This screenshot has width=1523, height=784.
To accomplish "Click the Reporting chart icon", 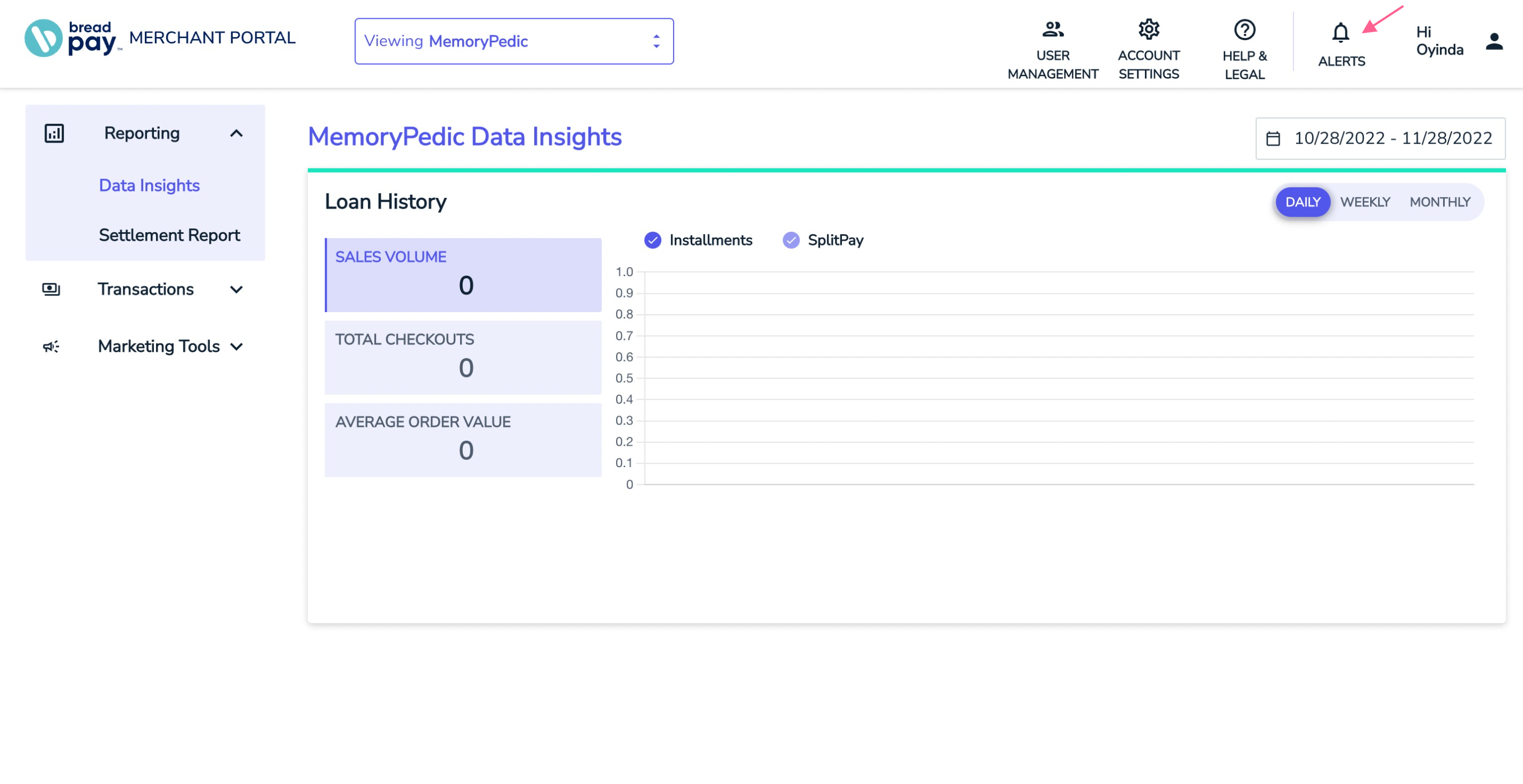I will (54, 133).
